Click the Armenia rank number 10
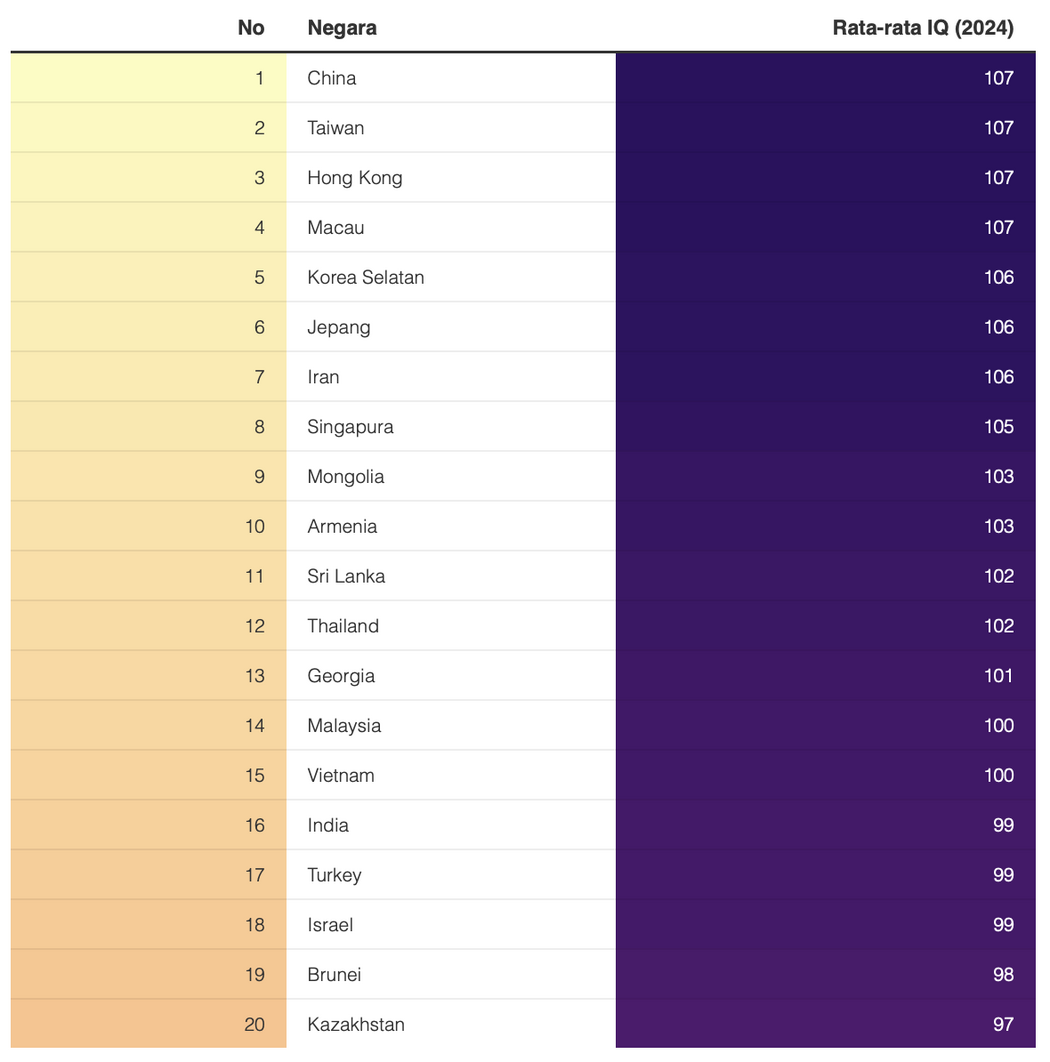The image size is (1050, 1062). point(255,526)
